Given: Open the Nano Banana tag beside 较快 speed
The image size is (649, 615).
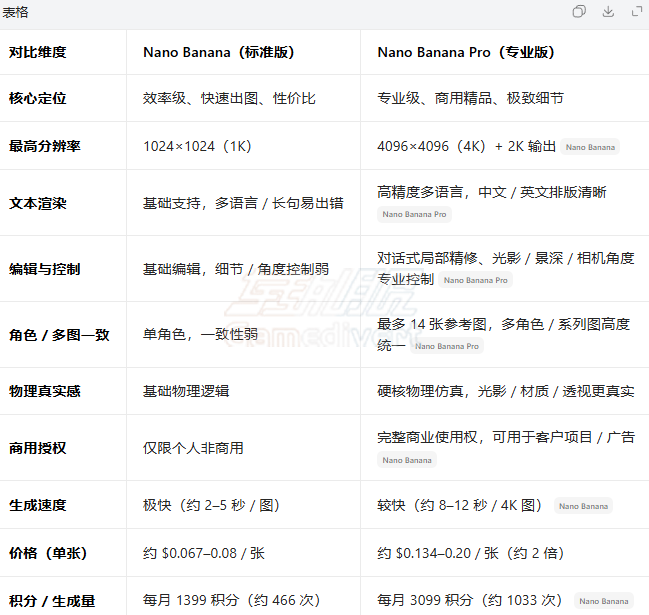Looking at the screenshot, I should (583, 506).
